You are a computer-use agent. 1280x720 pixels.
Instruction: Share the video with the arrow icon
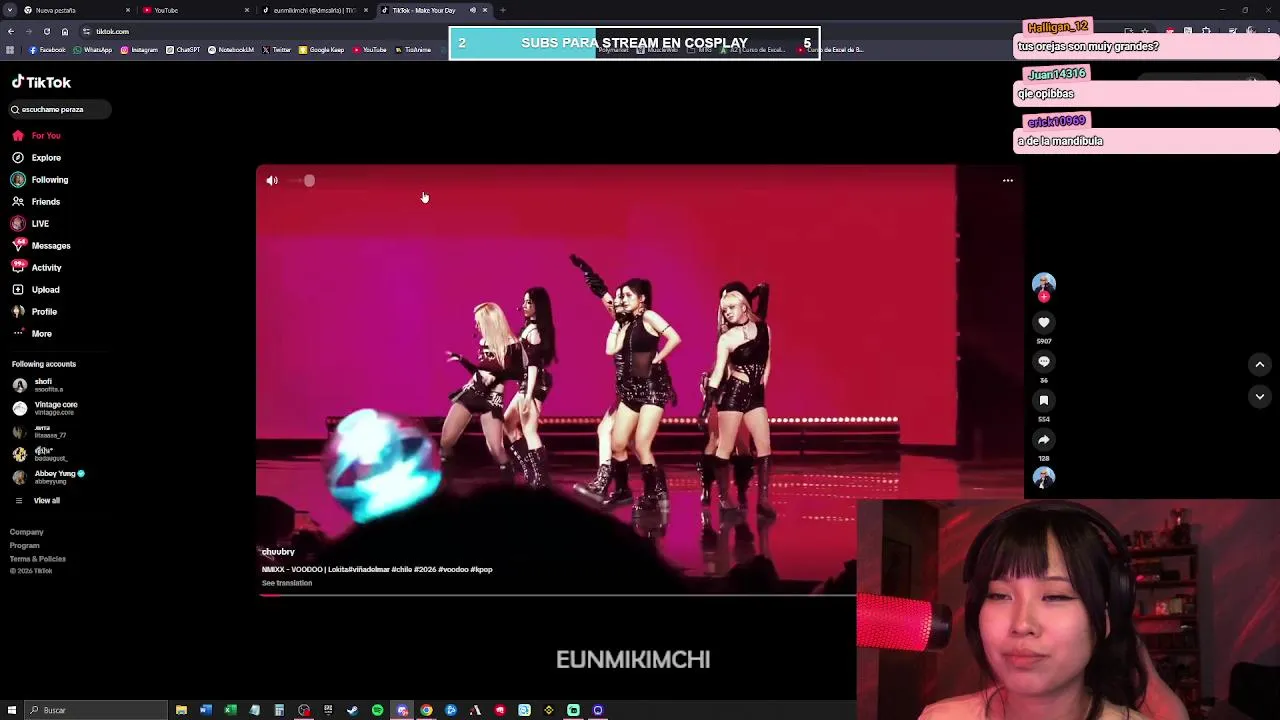pos(1044,439)
